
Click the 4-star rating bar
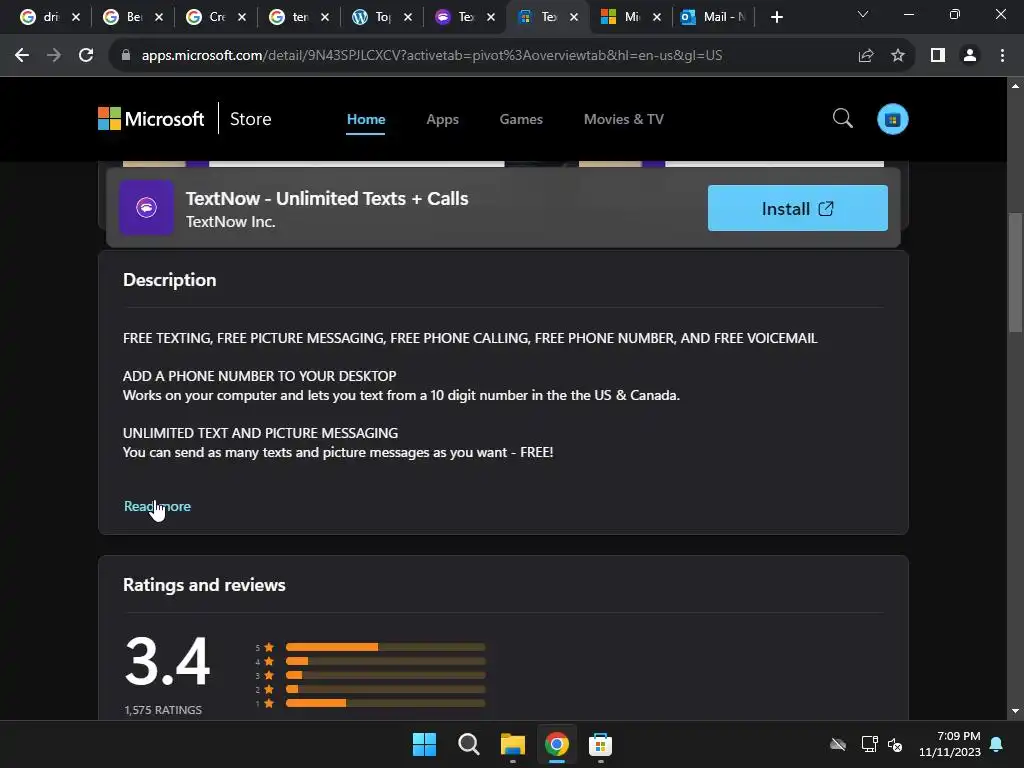[385, 661]
